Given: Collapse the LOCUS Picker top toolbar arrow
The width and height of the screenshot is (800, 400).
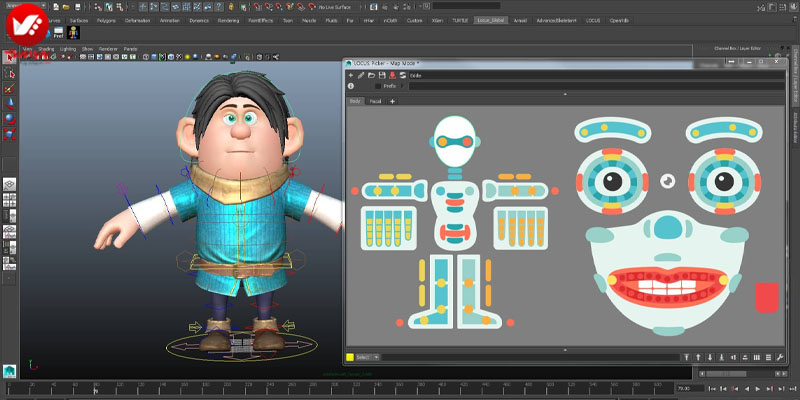Looking at the screenshot, I should [x=565, y=94].
